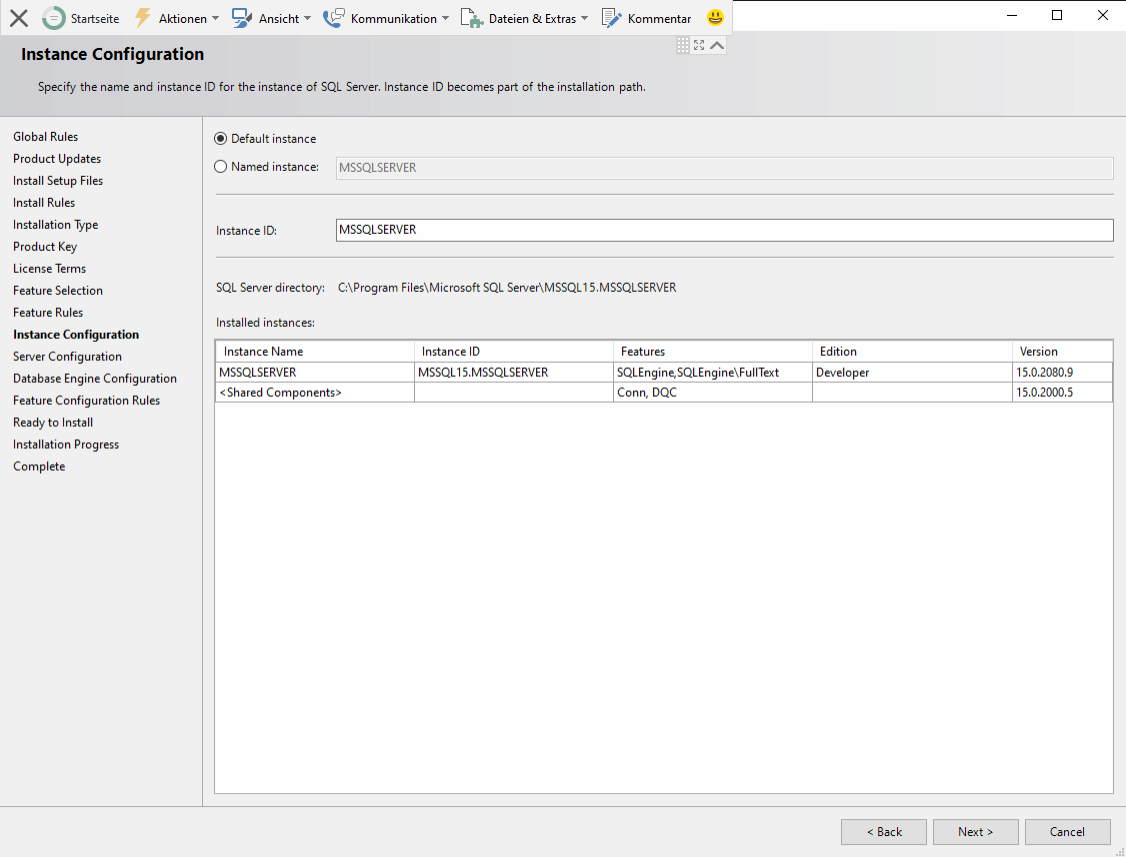Click the Next > button

[x=975, y=832]
